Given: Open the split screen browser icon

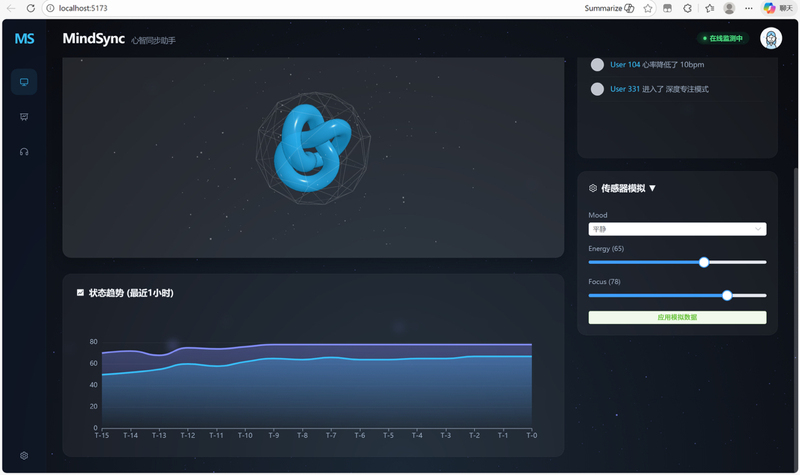Looking at the screenshot, I should tap(667, 8).
